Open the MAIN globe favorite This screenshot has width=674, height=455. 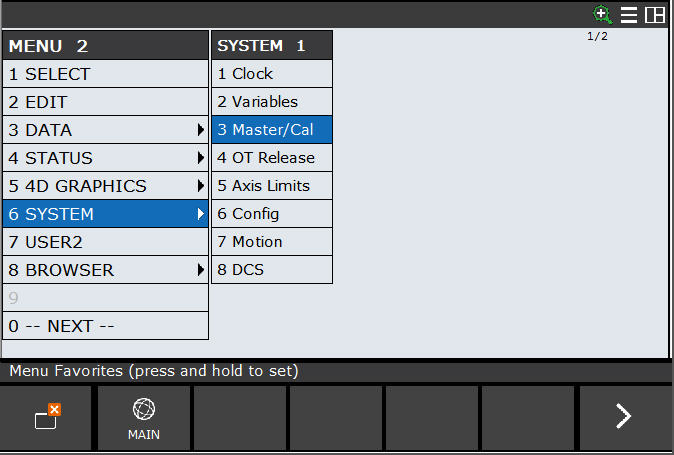[x=144, y=418]
